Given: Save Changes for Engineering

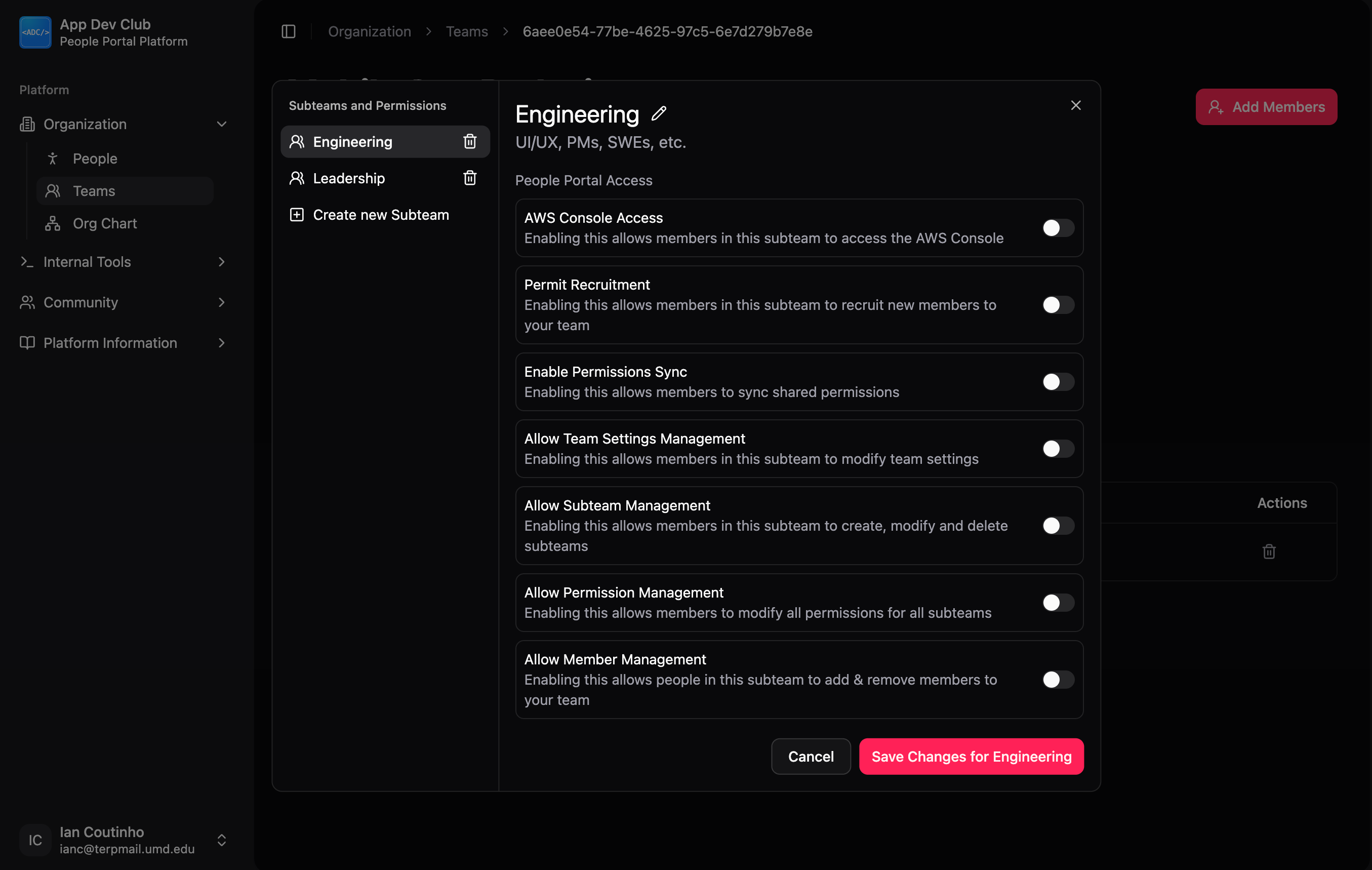Looking at the screenshot, I should pyautogui.click(x=971, y=756).
